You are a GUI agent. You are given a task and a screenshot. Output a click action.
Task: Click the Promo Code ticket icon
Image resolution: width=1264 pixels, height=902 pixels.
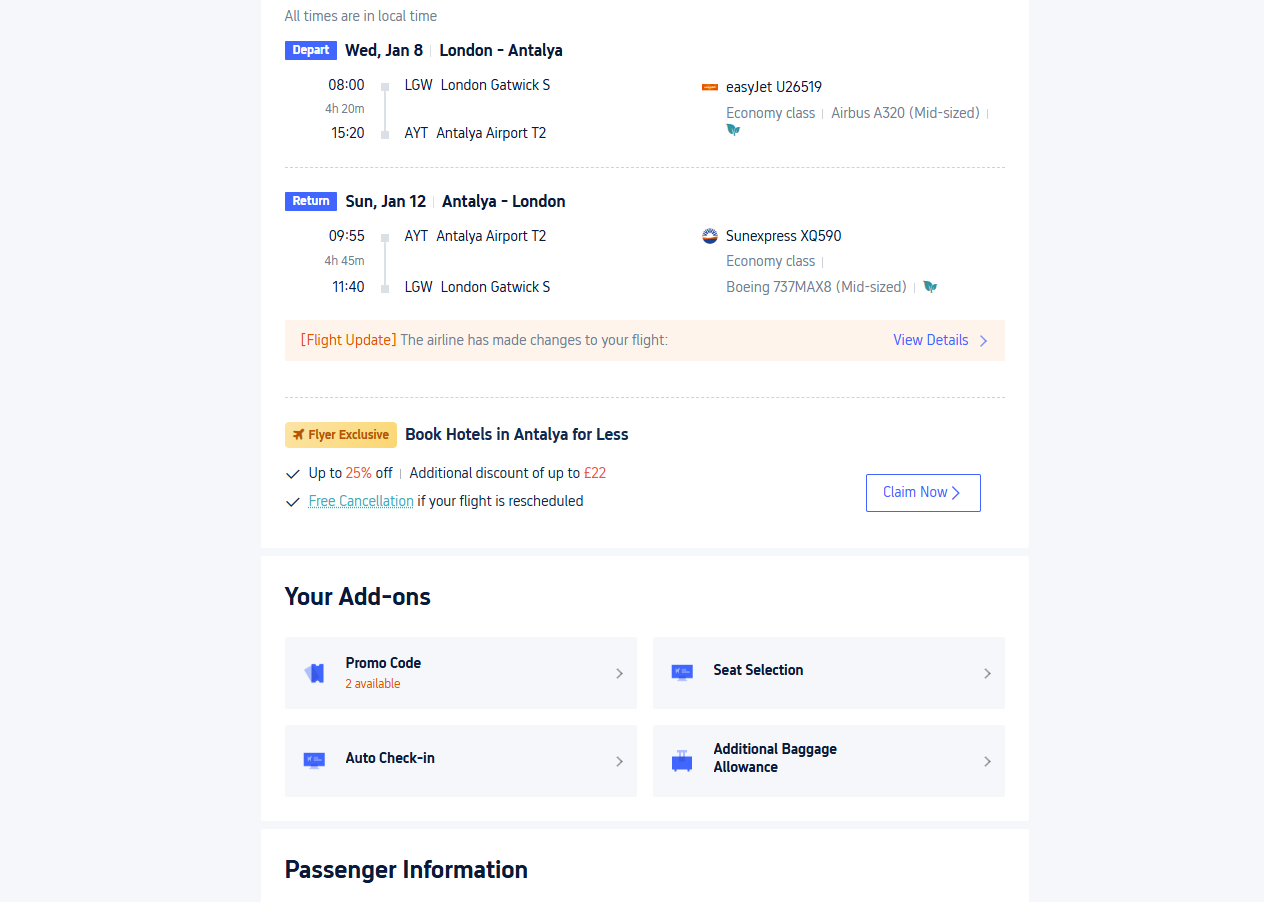point(316,673)
